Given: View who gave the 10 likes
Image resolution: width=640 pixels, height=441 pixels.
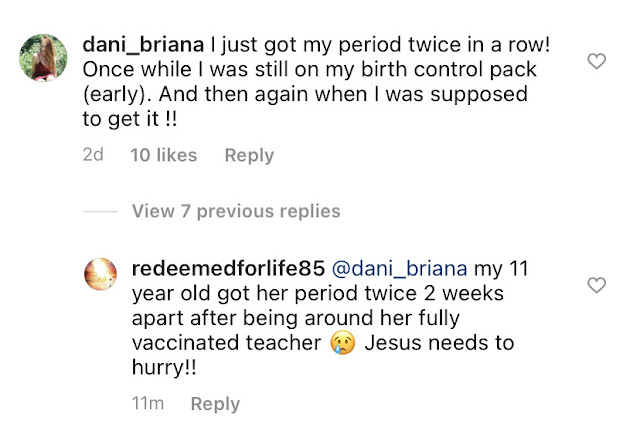Looking at the screenshot, I should click(164, 155).
